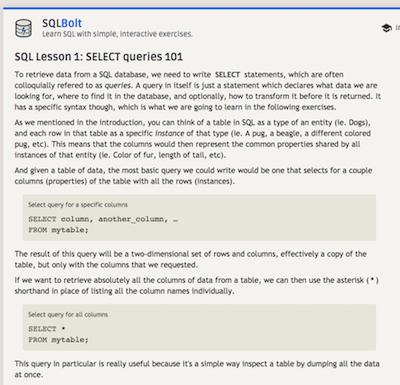Click the italic word 'instance' in second paragraph
400x385 pixels.
pyautogui.click(x=169, y=133)
